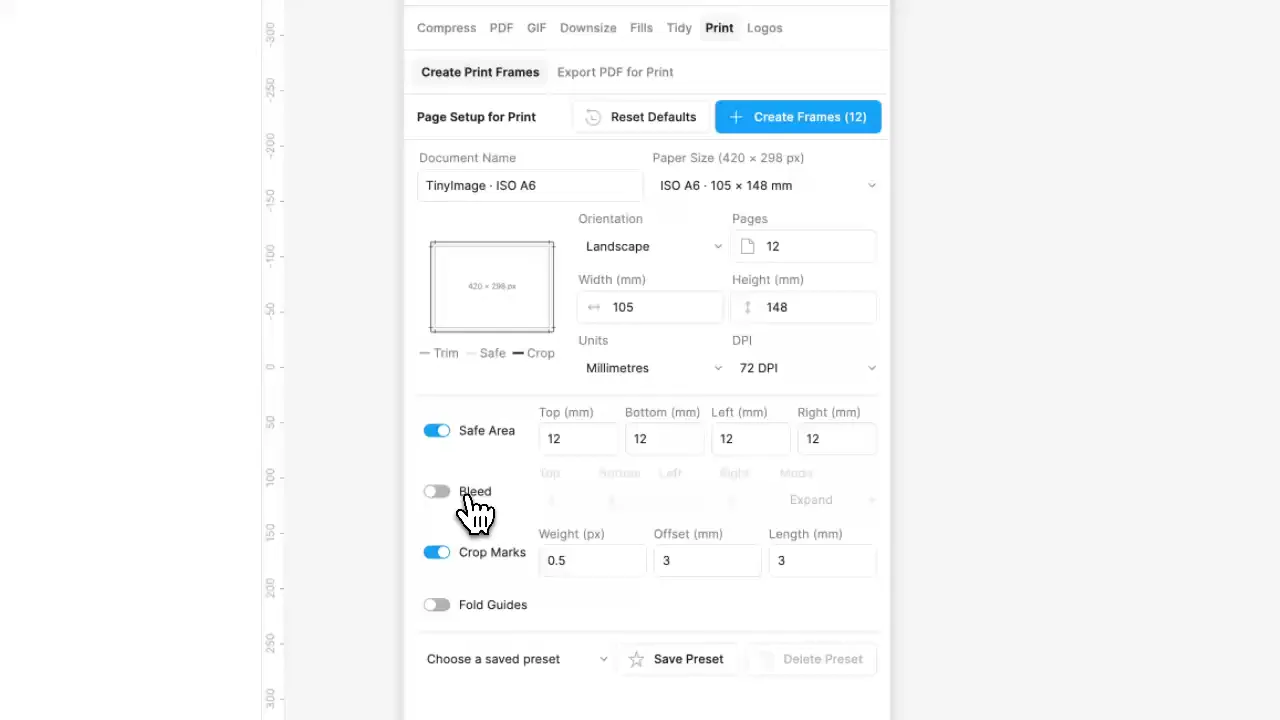Click the Safe legend label
The height and width of the screenshot is (720, 1280).
493,353
